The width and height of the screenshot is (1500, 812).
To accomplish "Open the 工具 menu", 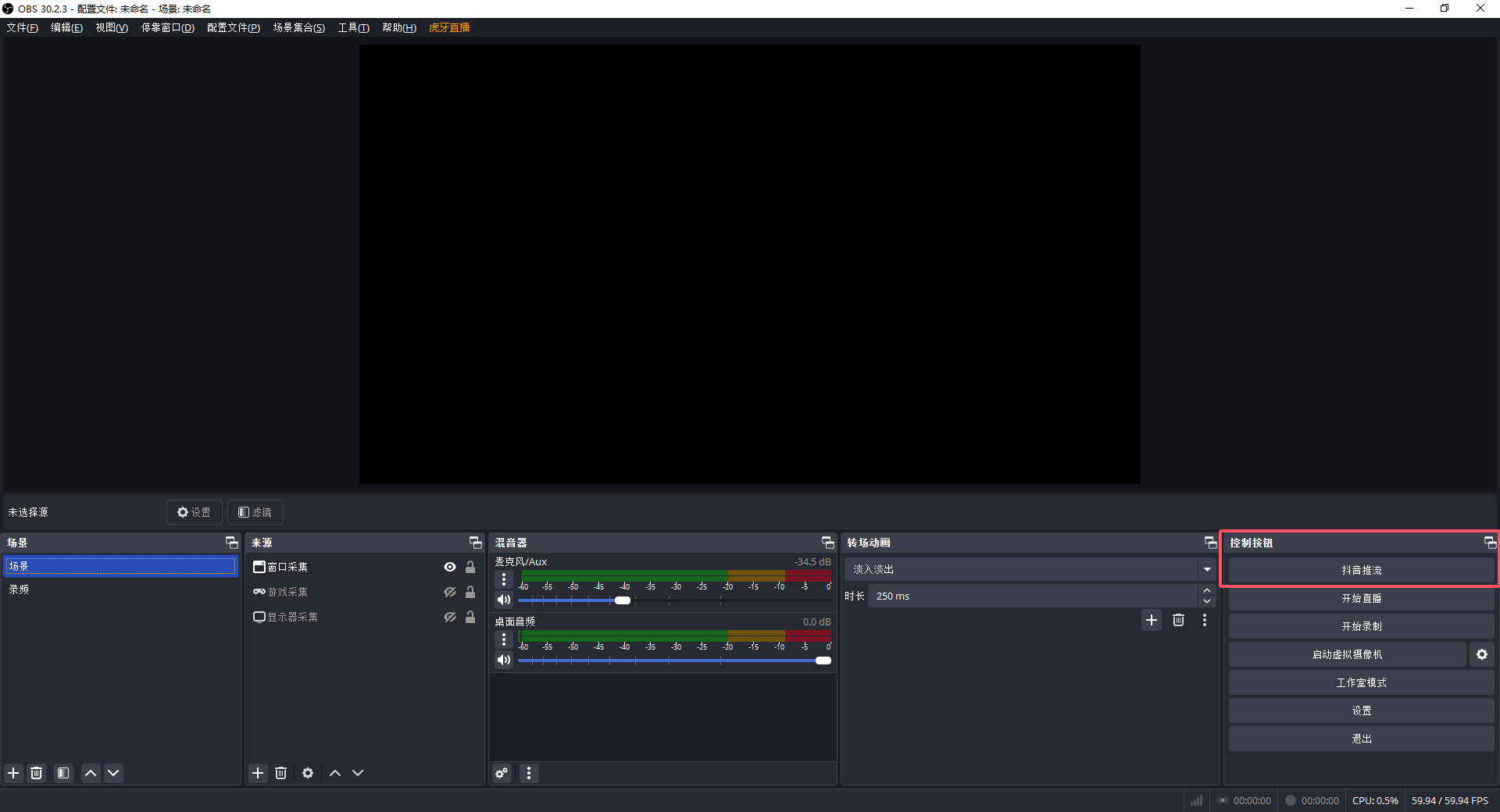I will click(353, 27).
